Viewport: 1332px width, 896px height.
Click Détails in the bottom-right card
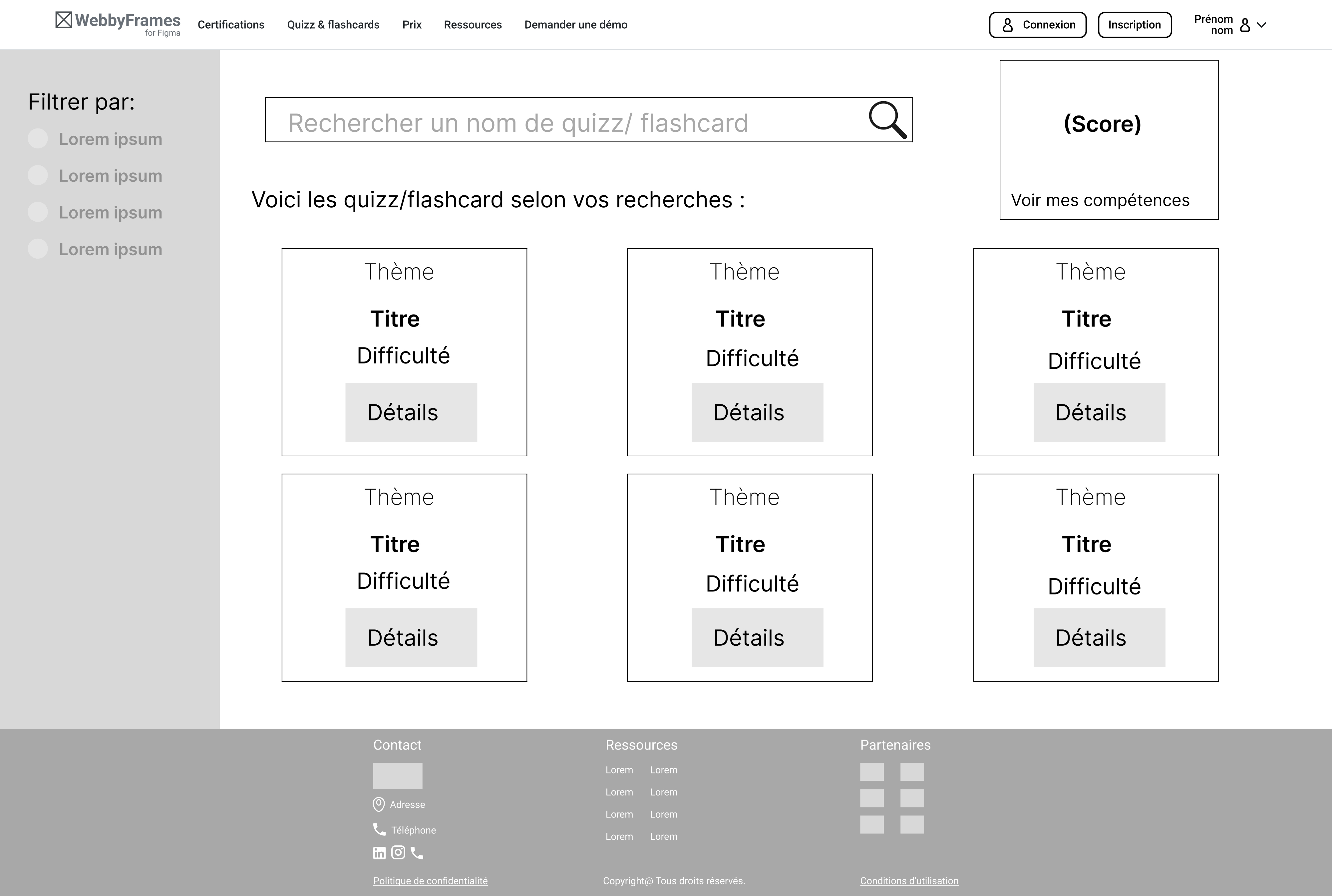[1099, 637]
